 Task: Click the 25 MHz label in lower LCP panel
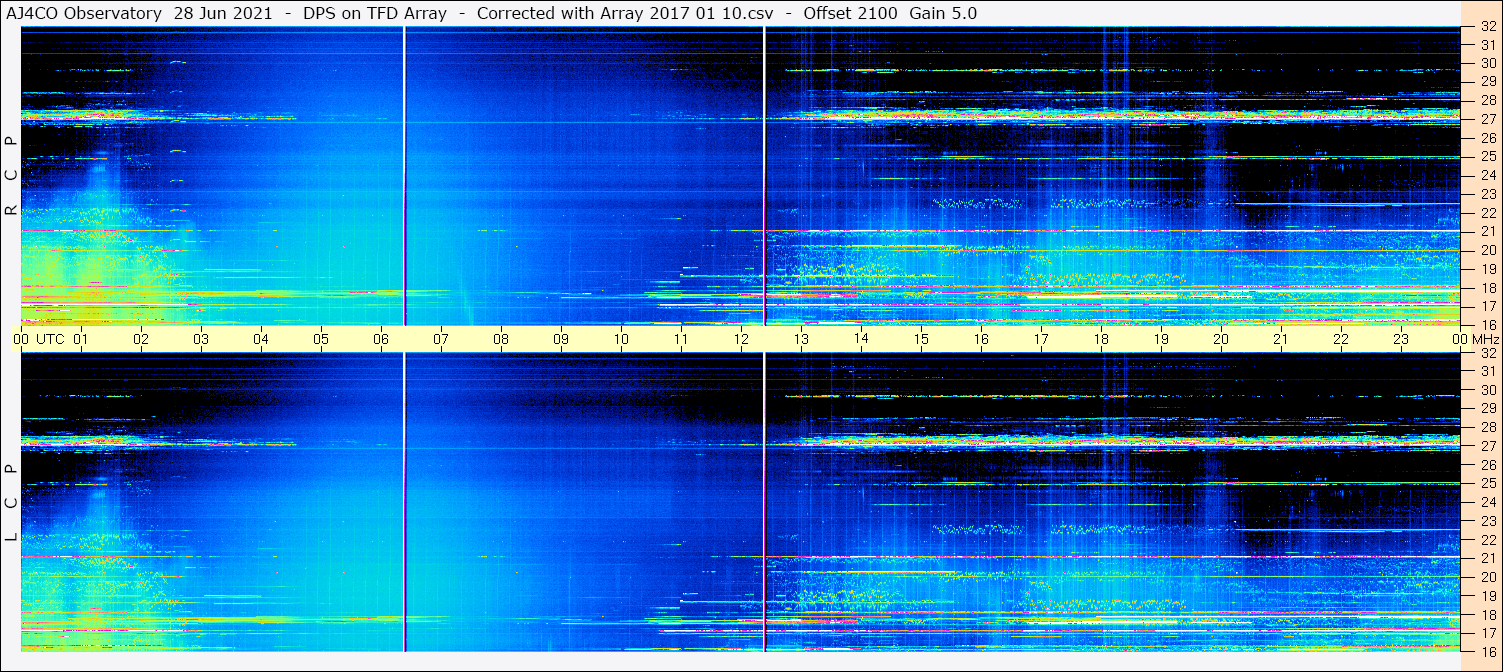[1487, 483]
